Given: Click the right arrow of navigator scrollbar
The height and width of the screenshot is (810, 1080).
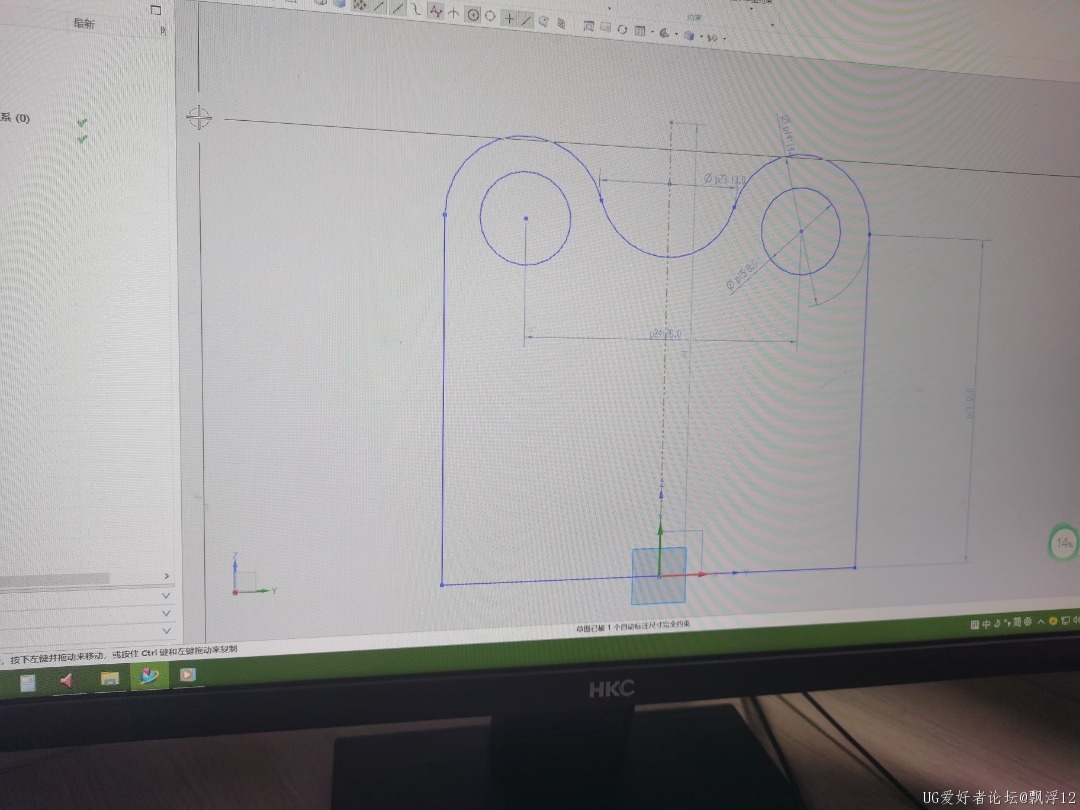Looking at the screenshot, I should [166, 576].
